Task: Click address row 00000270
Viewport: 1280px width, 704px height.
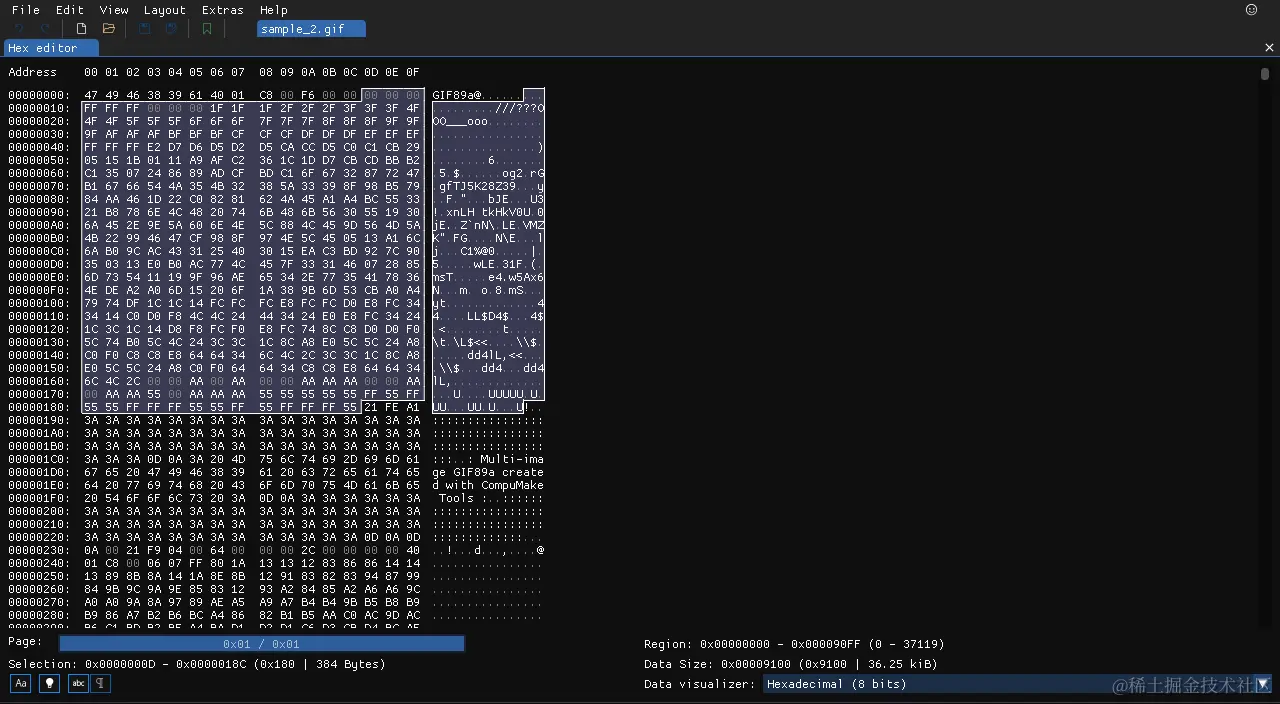Action: click(40, 602)
